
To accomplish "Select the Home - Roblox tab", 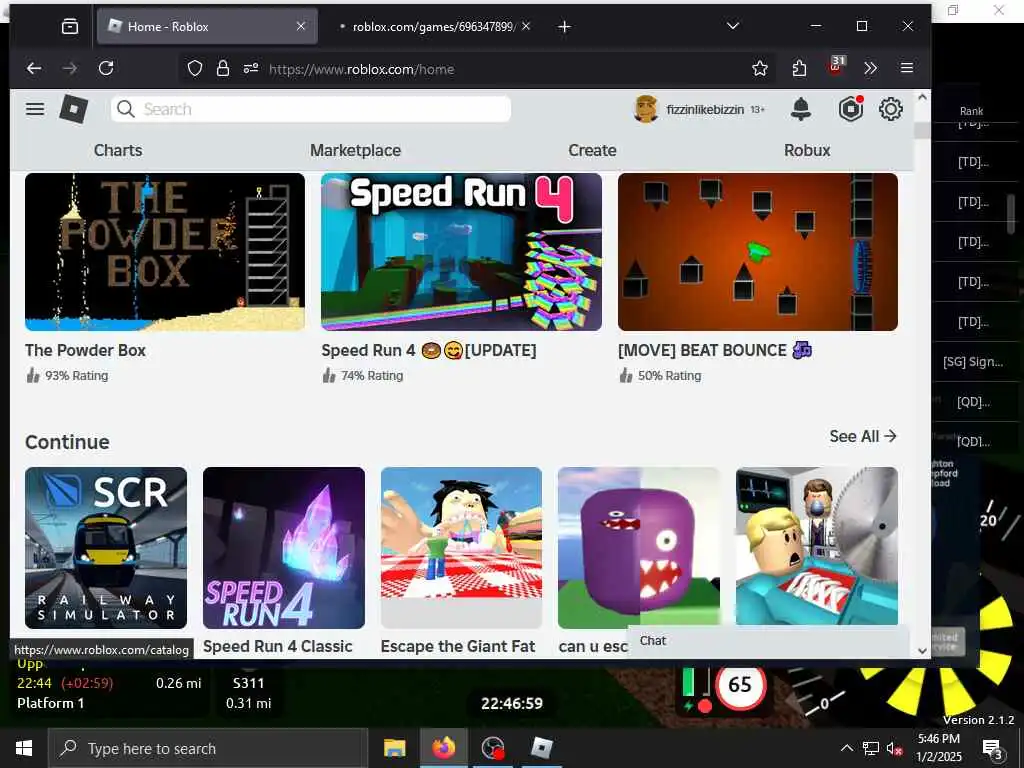I will 207,26.
